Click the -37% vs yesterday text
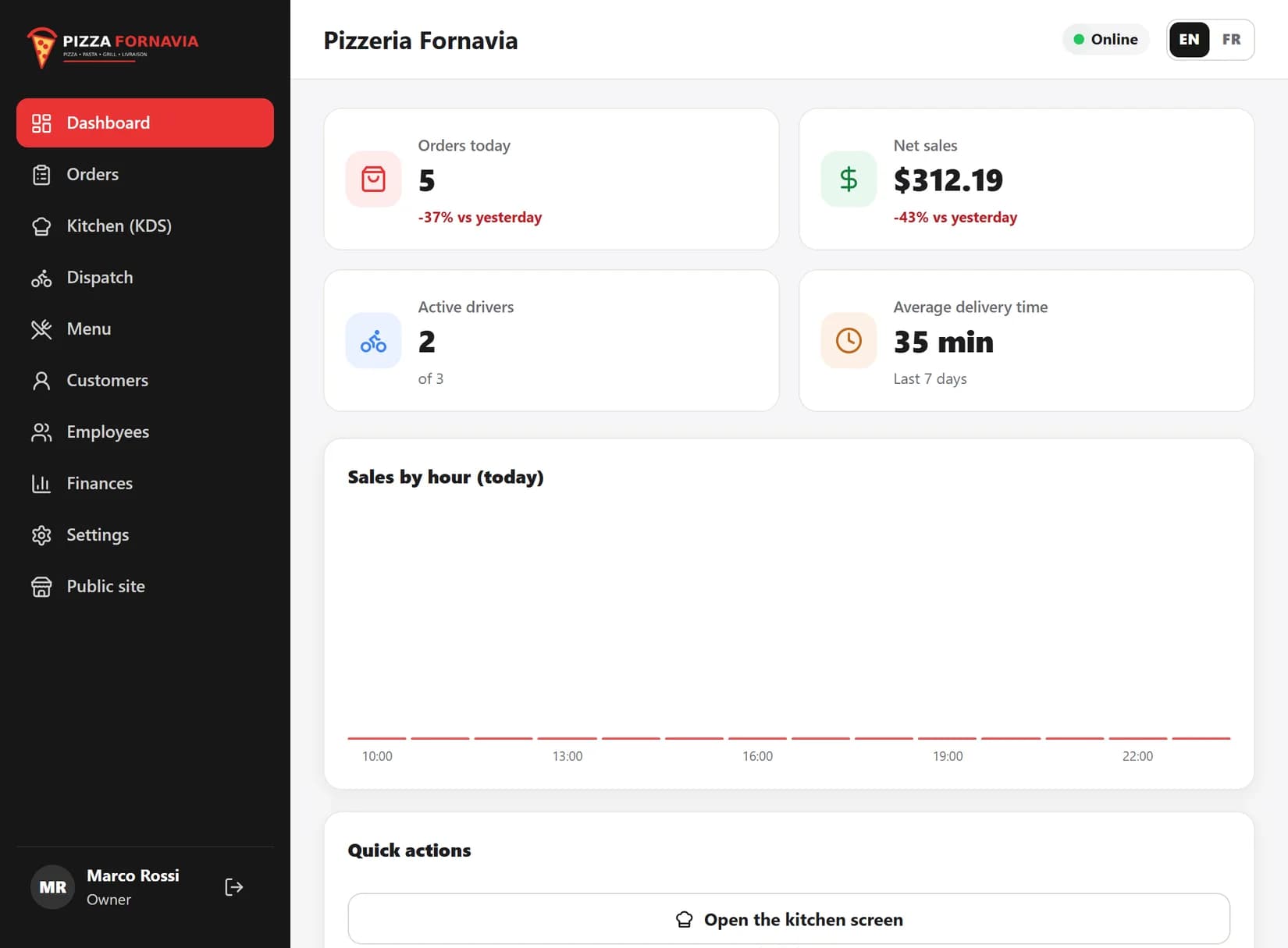The height and width of the screenshot is (948, 1288). click(480, 218)
